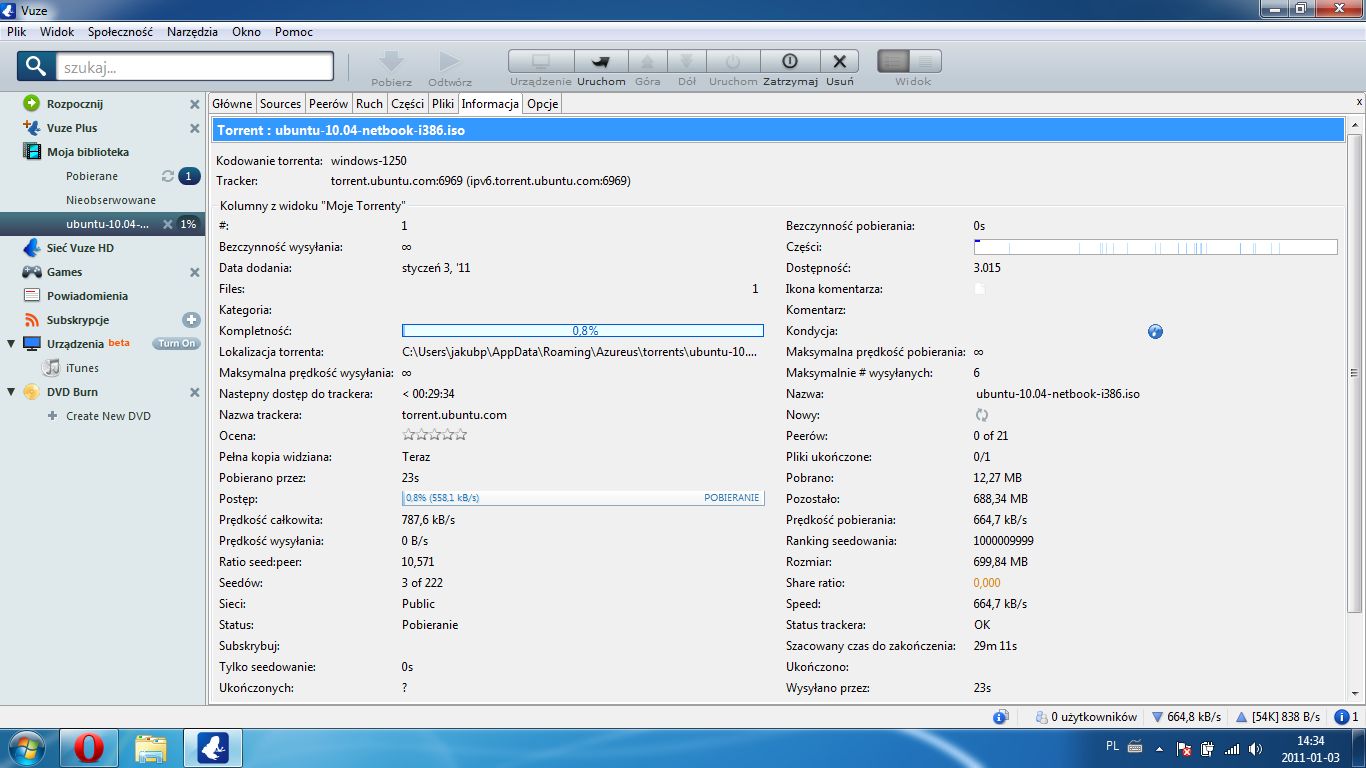1366x768 pixels.
Task: Switch to the Peerów tab
Action: tap(328, 104)
